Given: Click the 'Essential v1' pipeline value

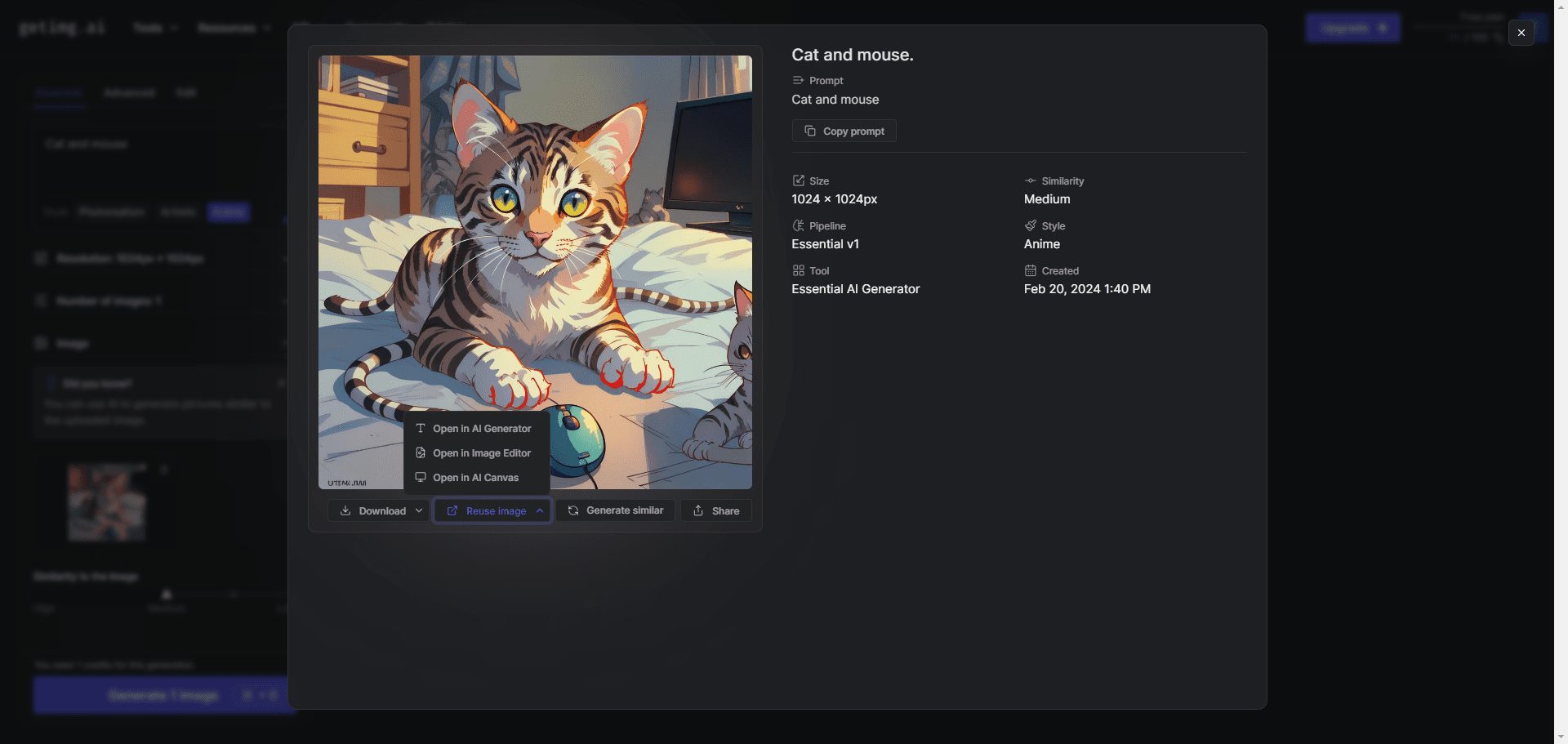Looking at the screenshot, I should [825, 244].
